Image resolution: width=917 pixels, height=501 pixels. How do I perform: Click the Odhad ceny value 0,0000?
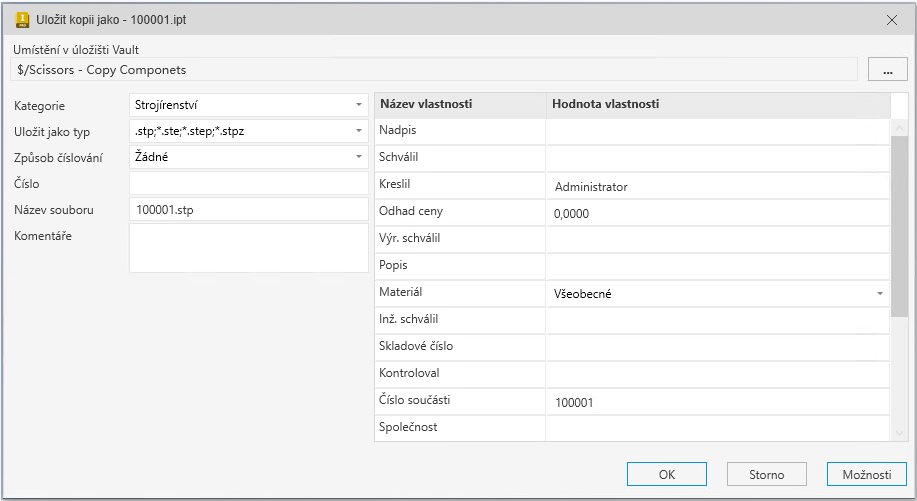(716, 213)
